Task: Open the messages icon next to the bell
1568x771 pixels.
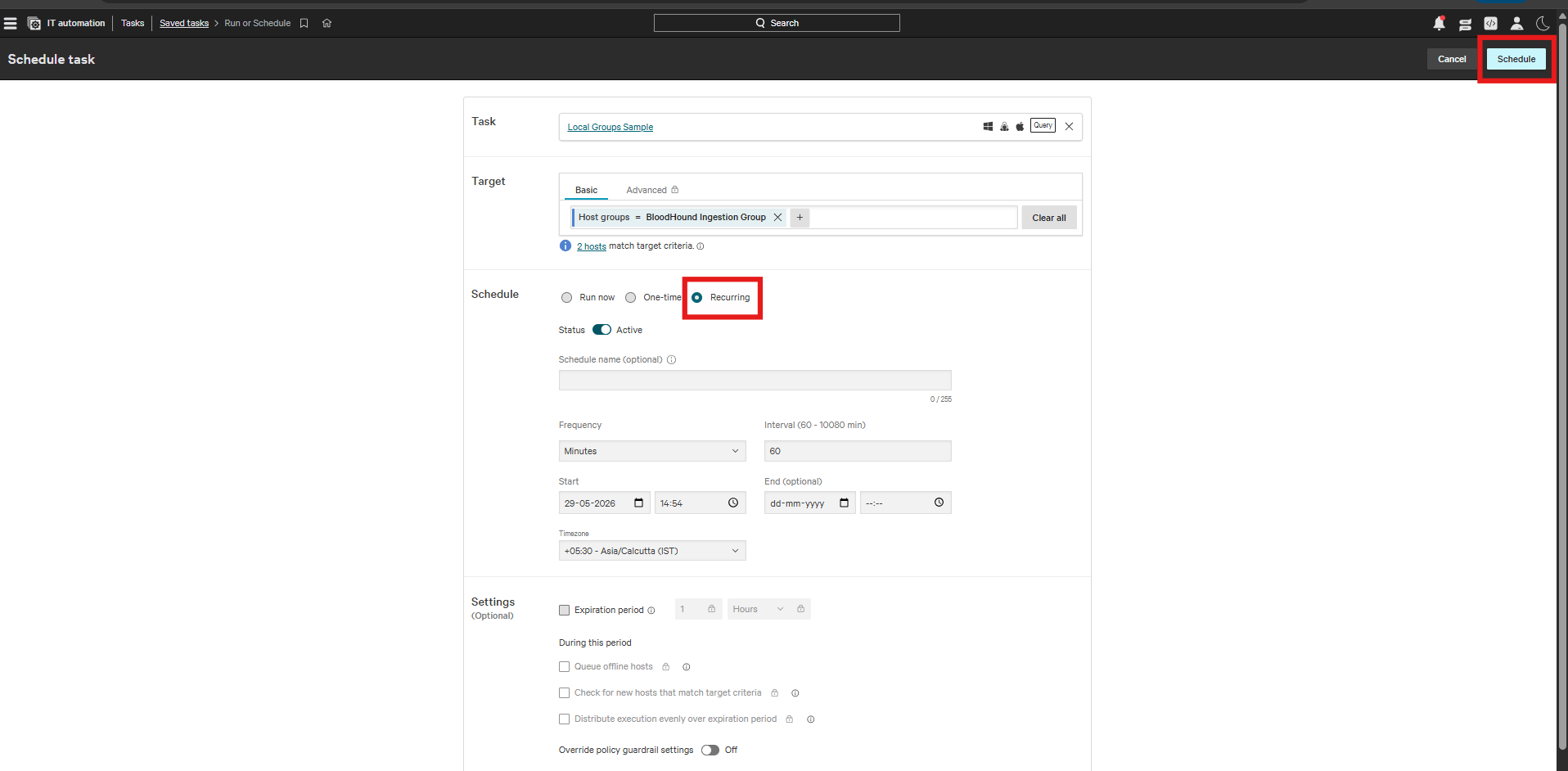Action: [1465, 24]
